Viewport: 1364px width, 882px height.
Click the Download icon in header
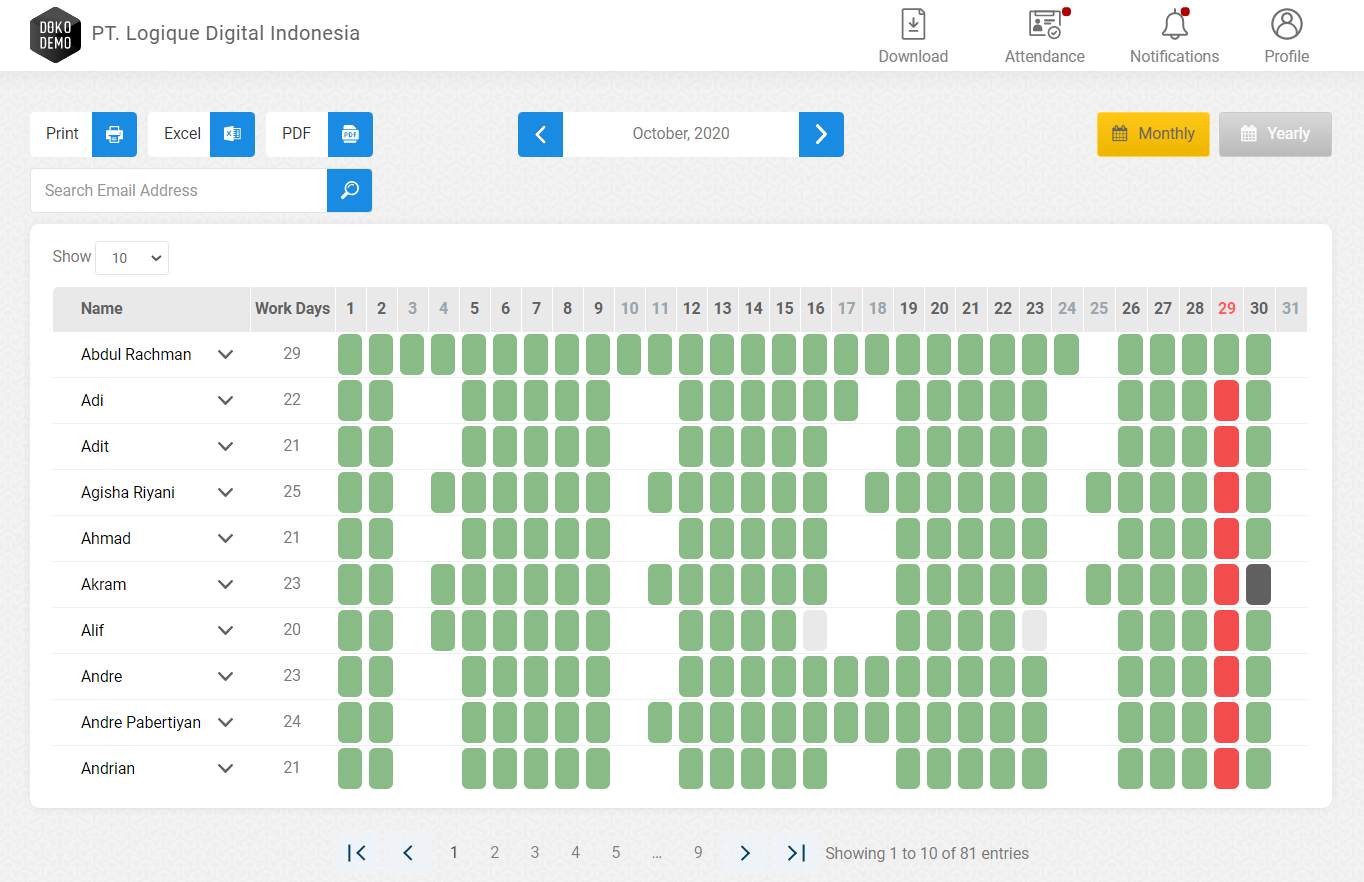[x=913, y=25]
